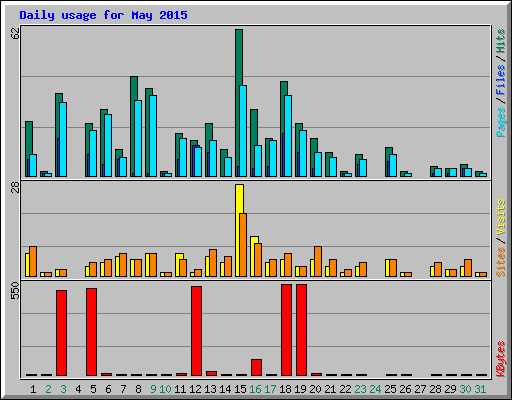Select day label '4' on the x-axis

click(x=78, y=389)
